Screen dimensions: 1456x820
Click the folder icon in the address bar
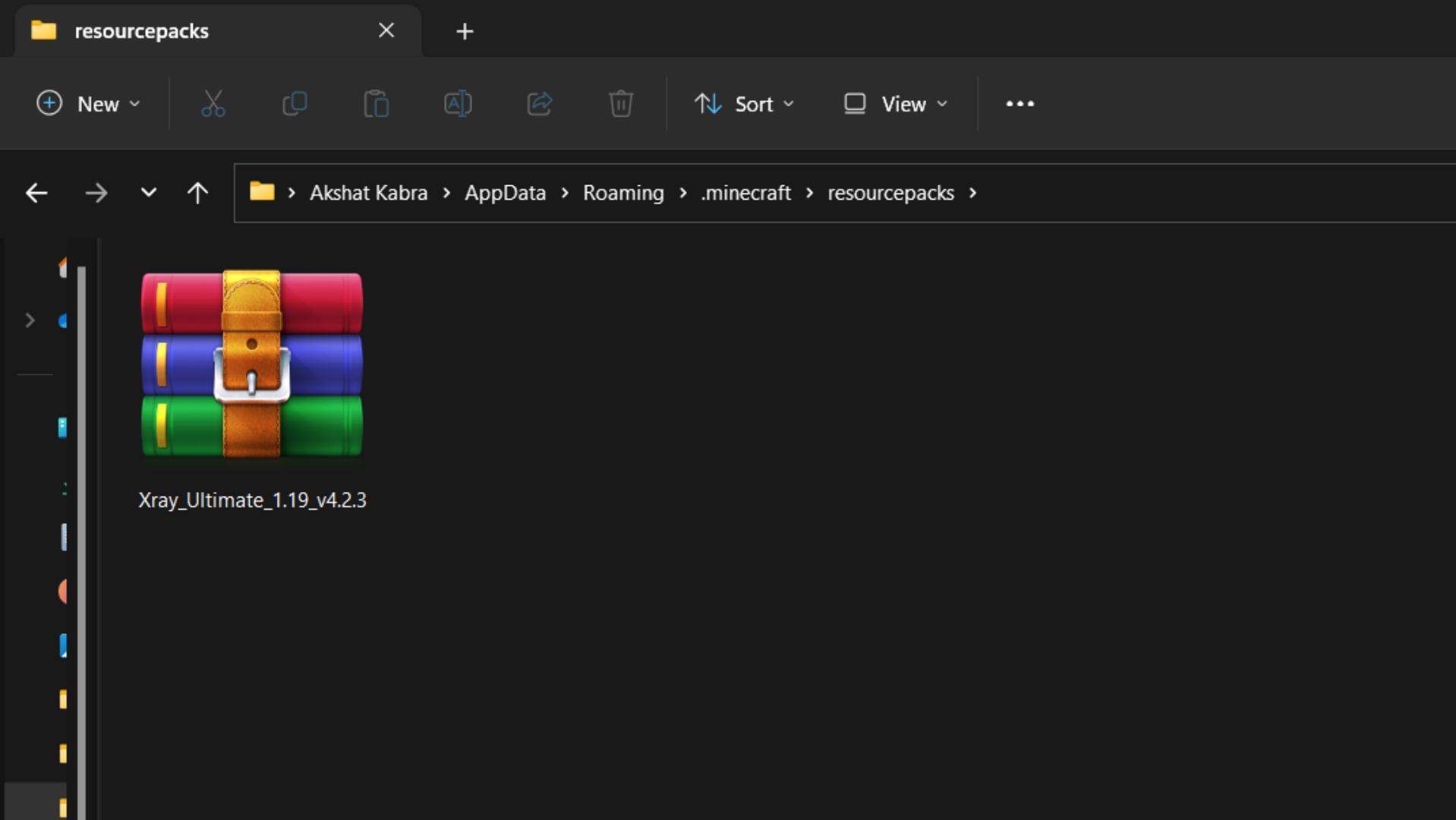click(262, 192)
